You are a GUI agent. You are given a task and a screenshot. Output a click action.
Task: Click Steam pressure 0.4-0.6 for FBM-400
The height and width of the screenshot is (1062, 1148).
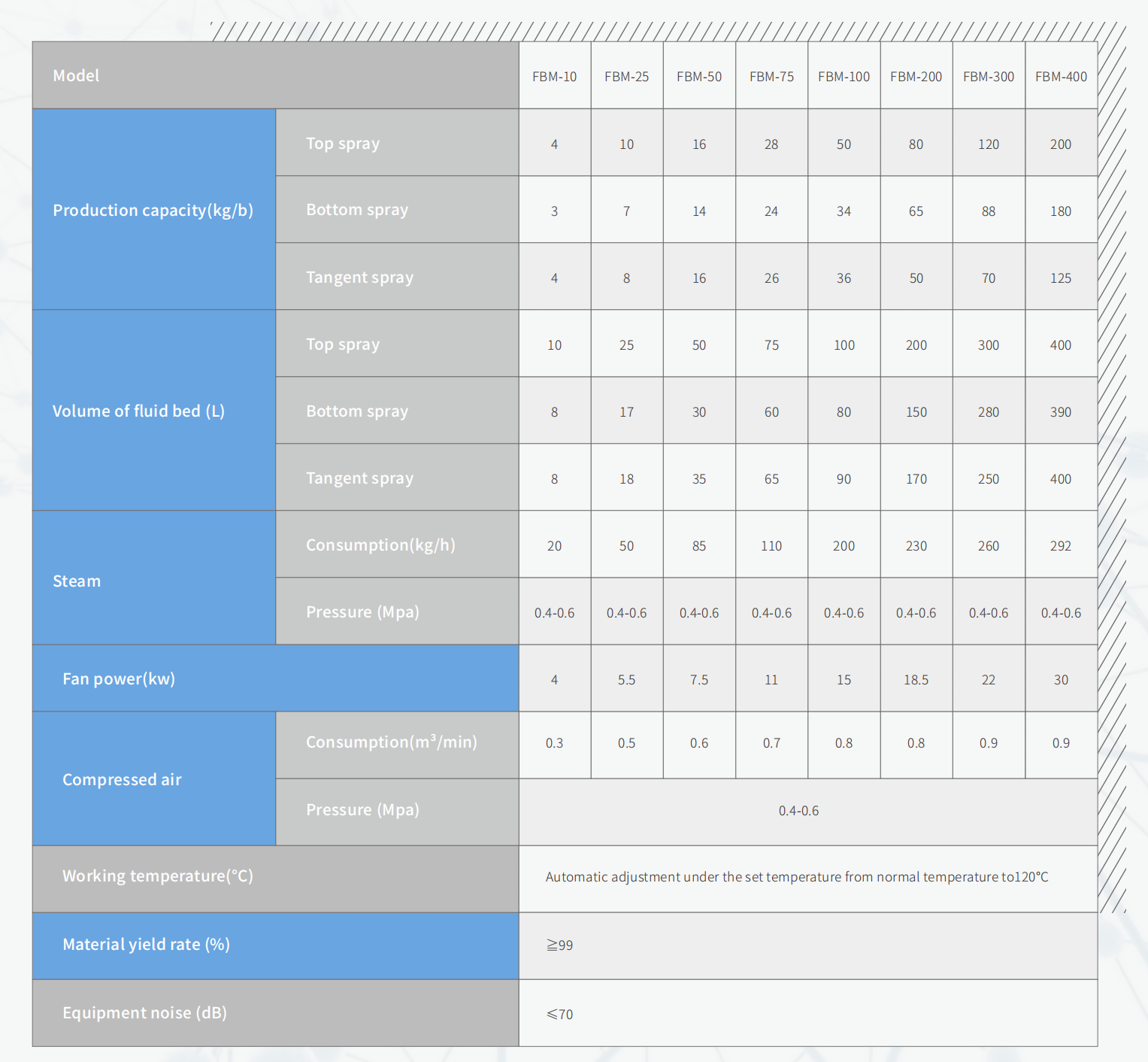click(1061, 612)
